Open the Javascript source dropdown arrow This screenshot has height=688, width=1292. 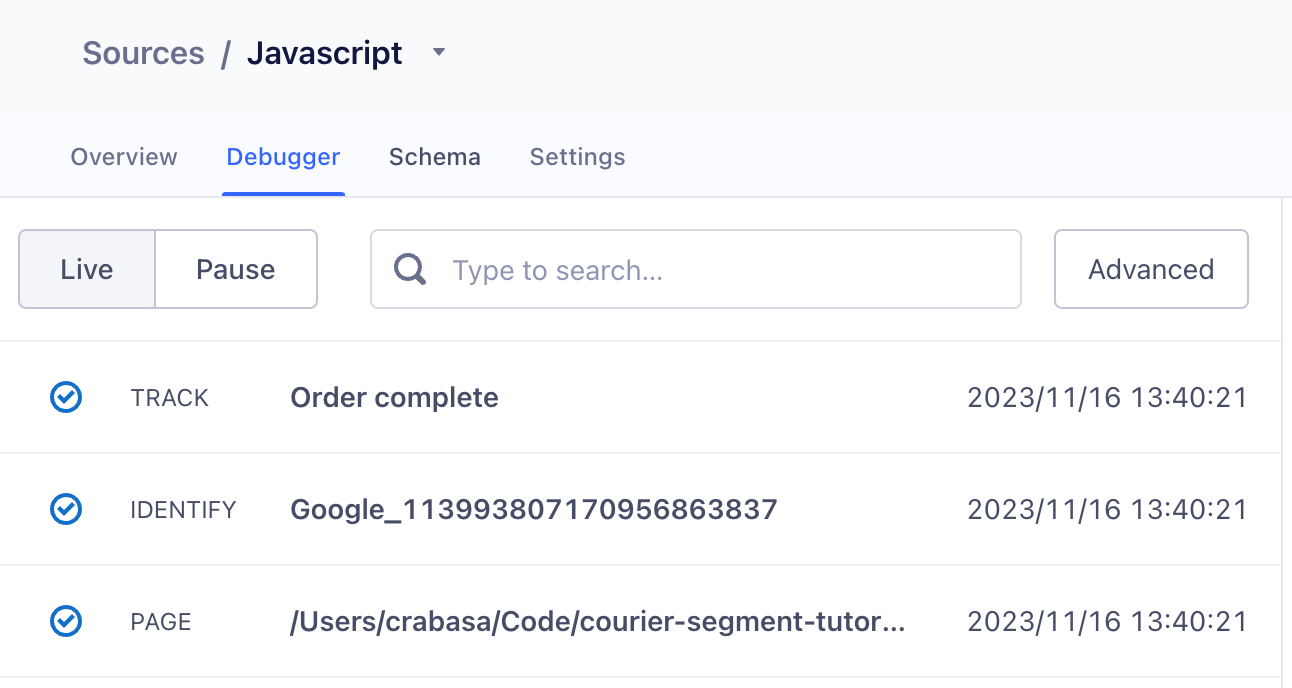438,53
